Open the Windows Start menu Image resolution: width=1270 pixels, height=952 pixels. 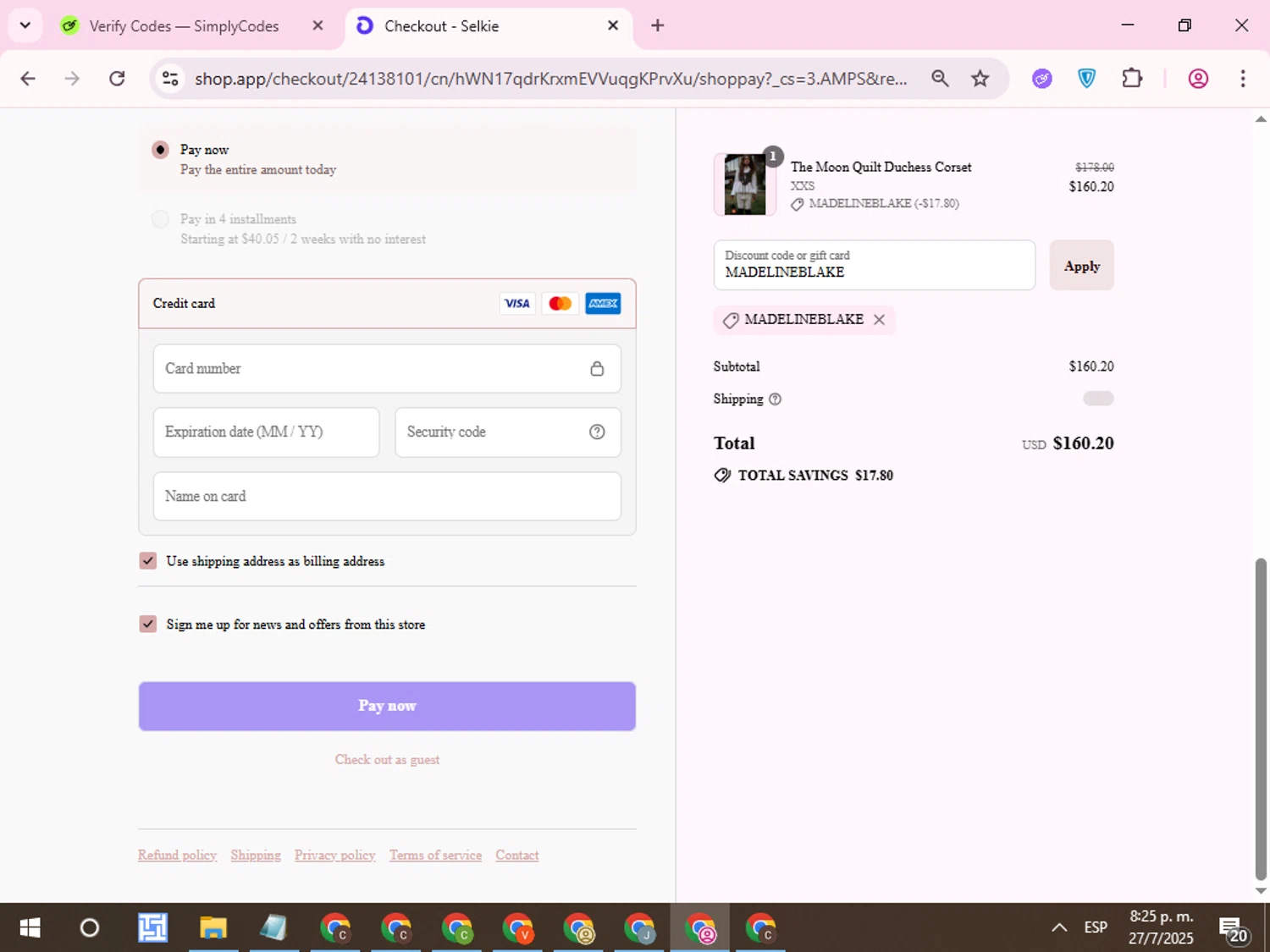30,928
